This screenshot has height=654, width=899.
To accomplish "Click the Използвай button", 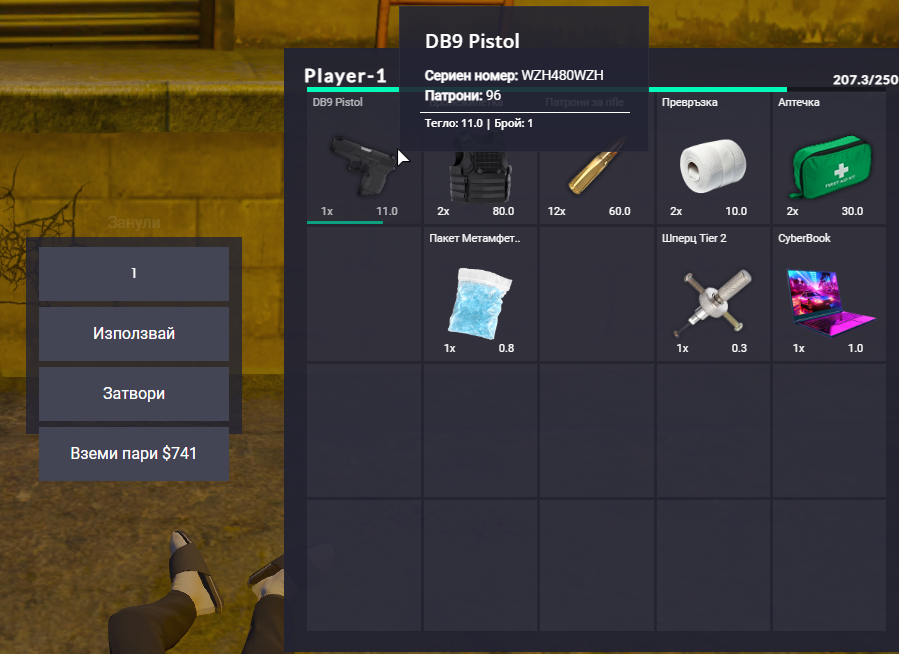I will click(x=134, y=334).
